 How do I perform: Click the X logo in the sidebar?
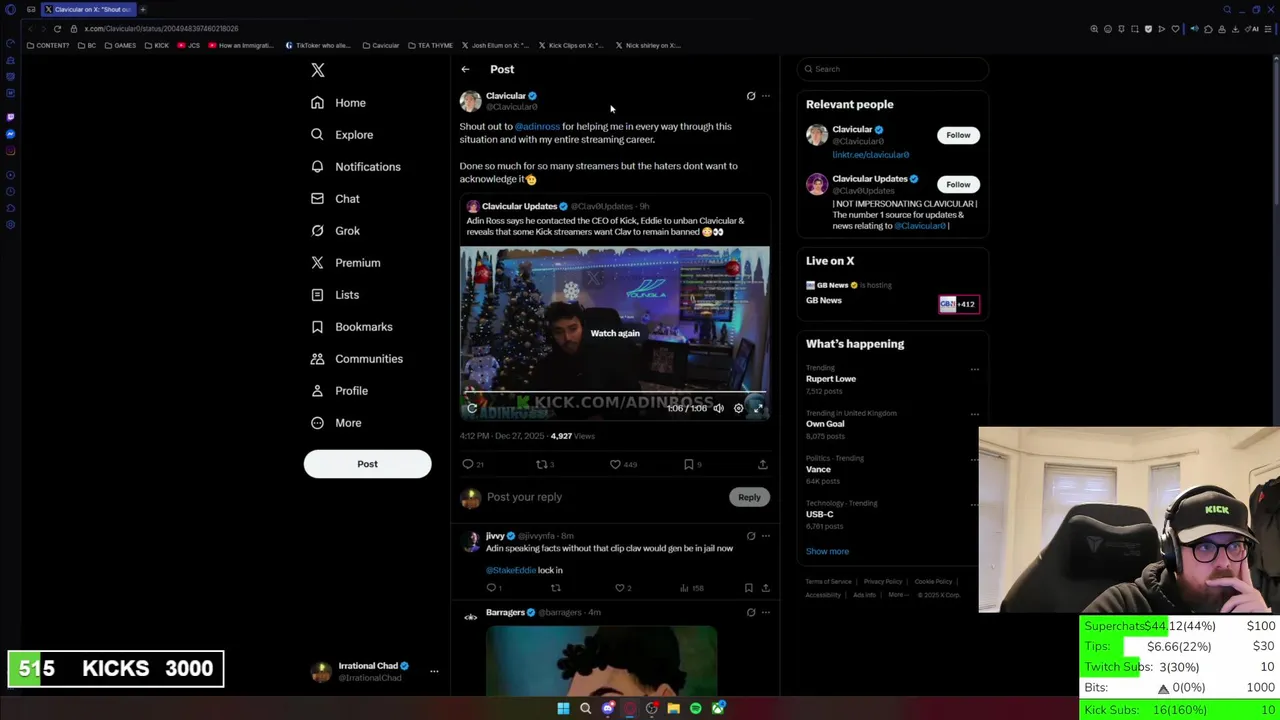tap(317, 70)
